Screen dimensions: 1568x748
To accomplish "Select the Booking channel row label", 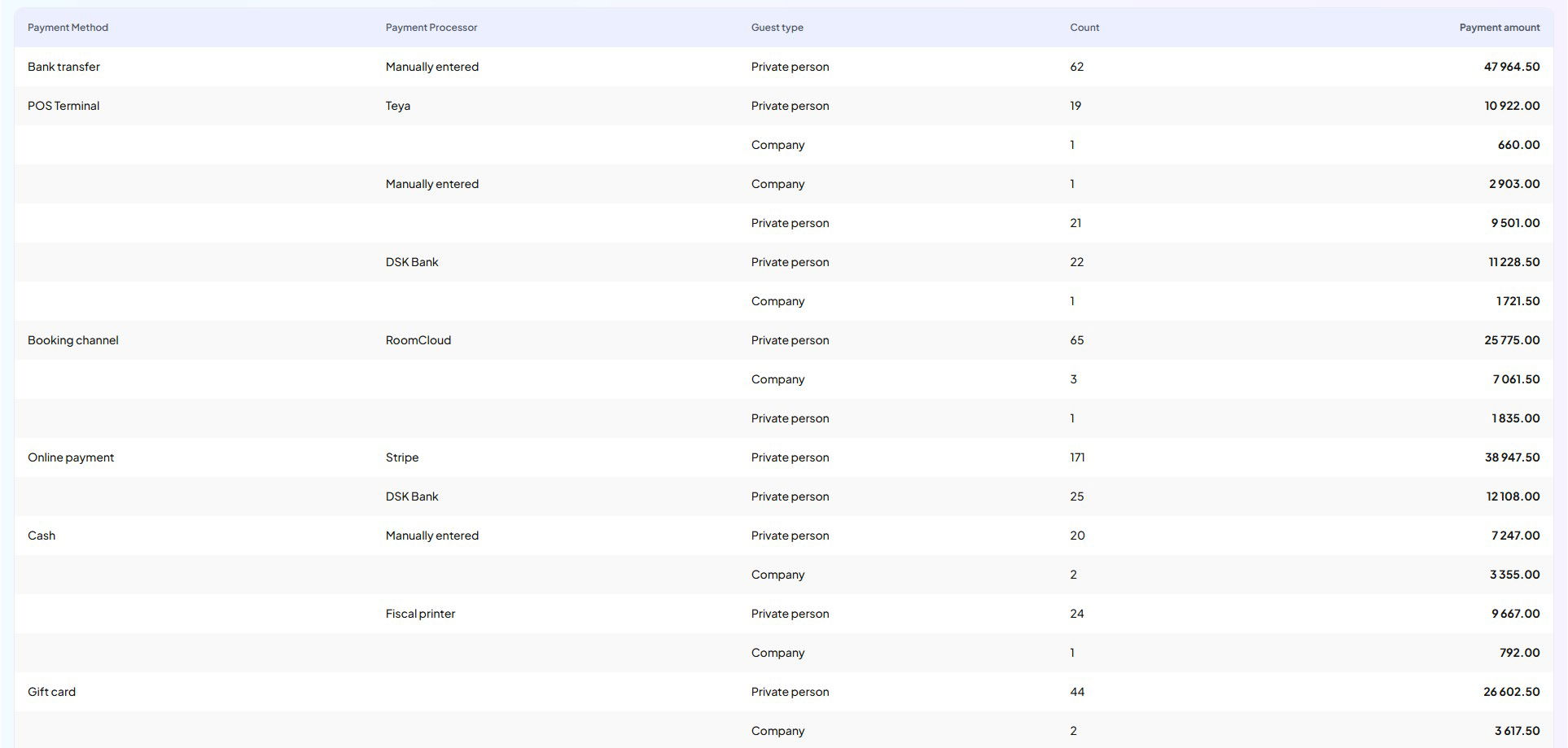I will click(x=72, y=340).
